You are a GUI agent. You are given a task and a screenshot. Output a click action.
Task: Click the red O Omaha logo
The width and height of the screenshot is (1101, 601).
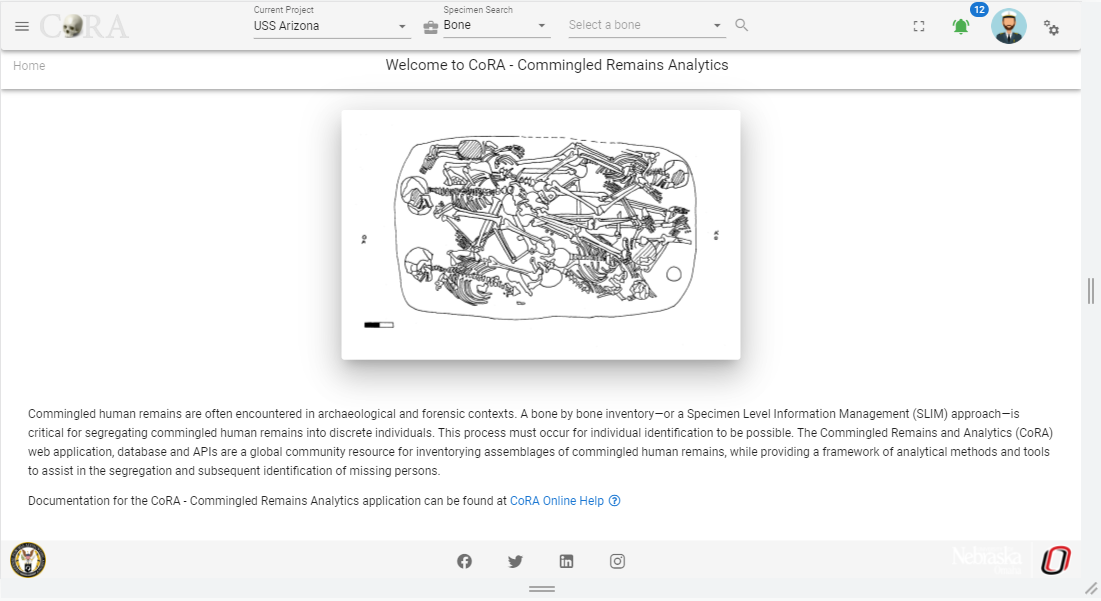pyautogui.click(x=1056, y=560)
